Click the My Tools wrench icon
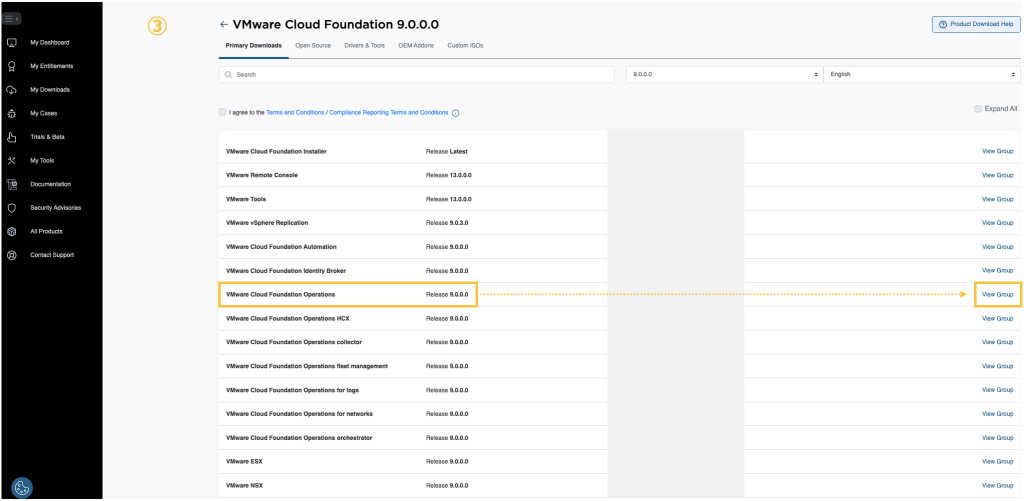 (11, 161)
